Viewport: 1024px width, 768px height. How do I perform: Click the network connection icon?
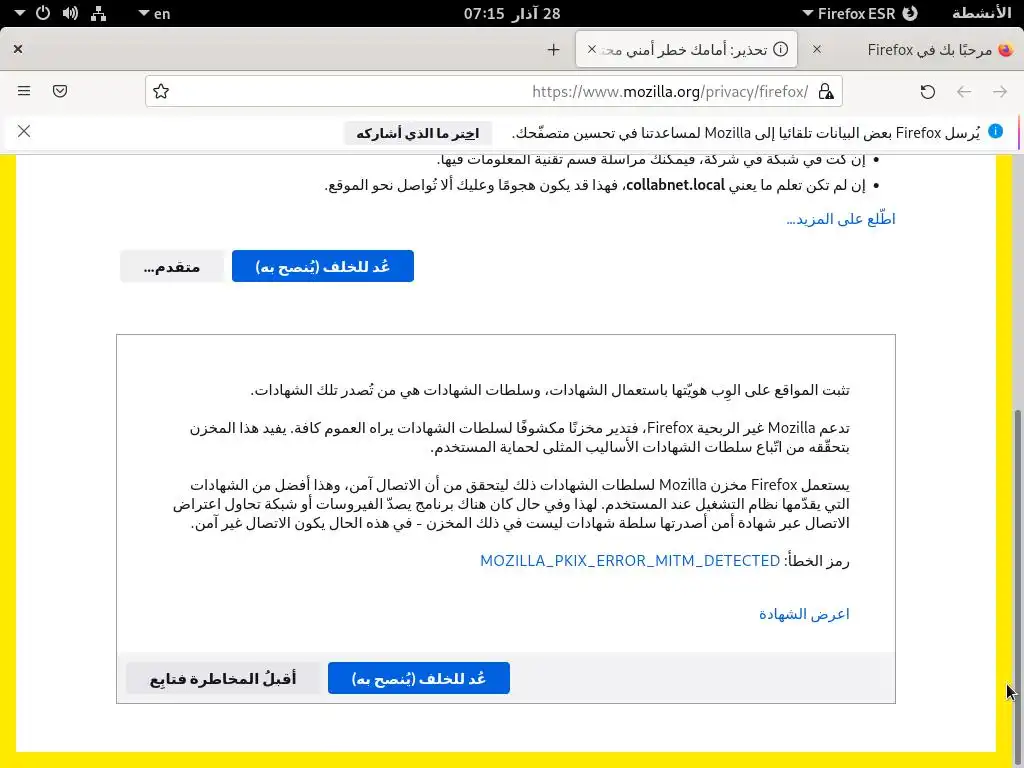tap(99, 13)
